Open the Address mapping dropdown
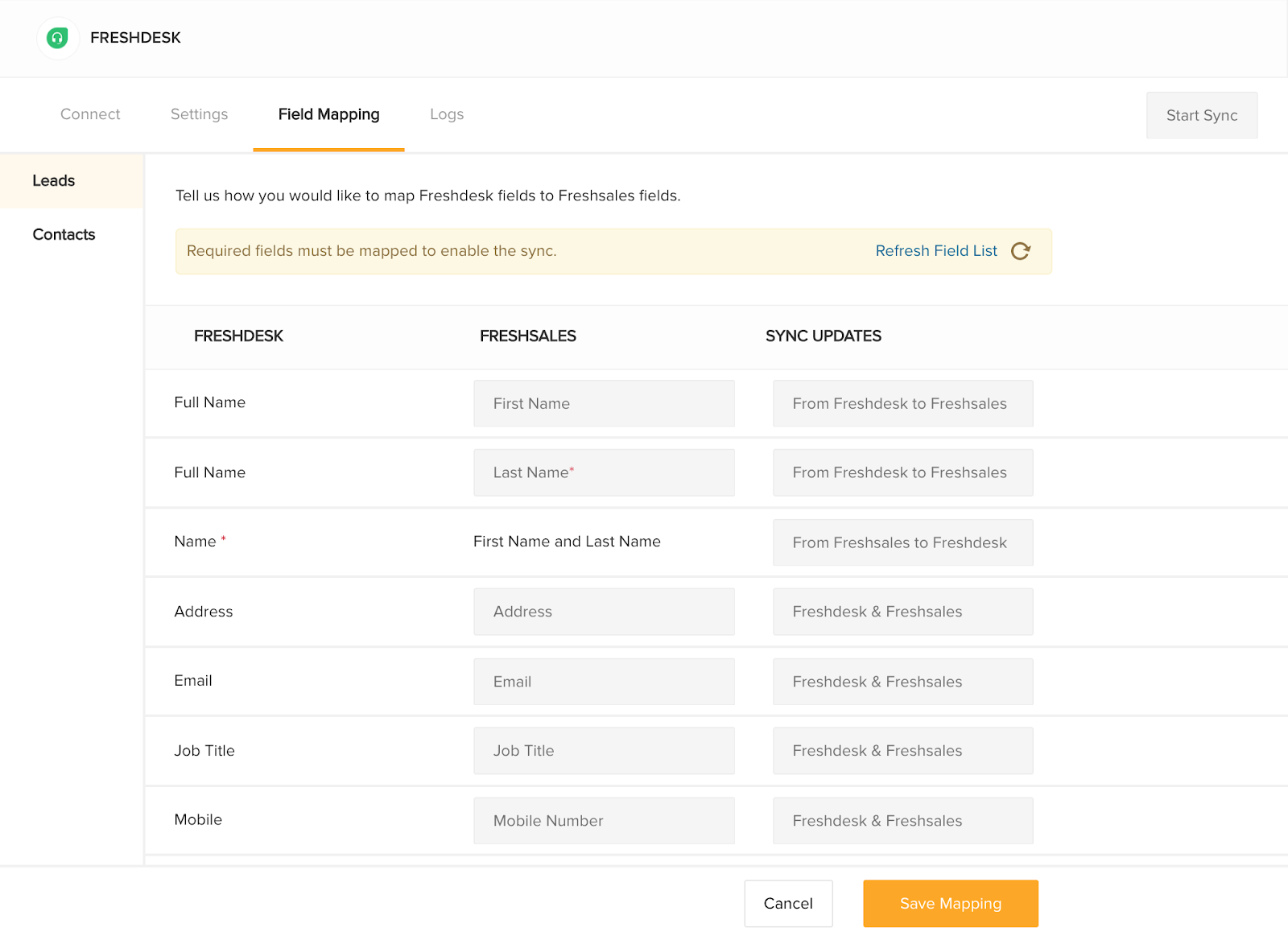1288x940 pixels. 603,611
